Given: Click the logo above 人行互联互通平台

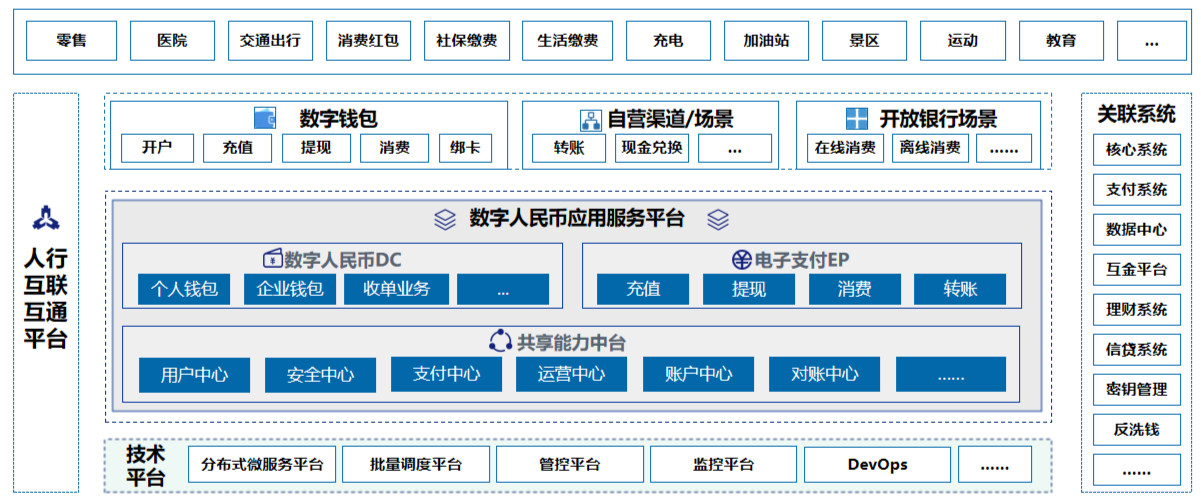Looking at the screenshot, I should [x=46, y=216].
